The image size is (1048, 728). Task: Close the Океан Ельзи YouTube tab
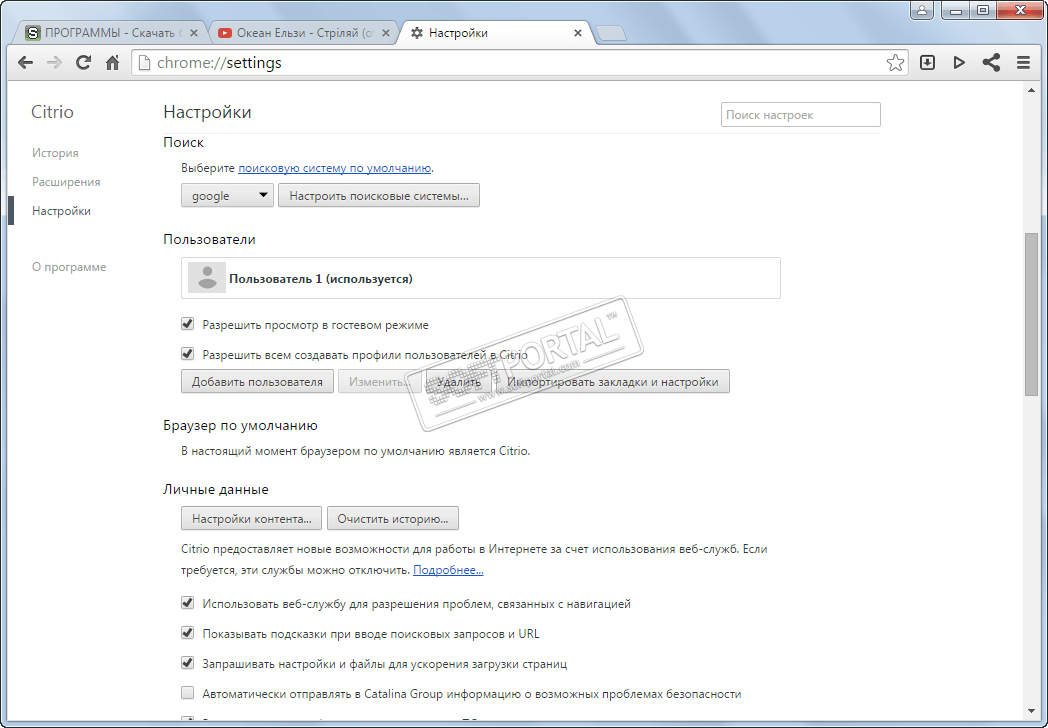pyautogui.click(x=386, y=33)
